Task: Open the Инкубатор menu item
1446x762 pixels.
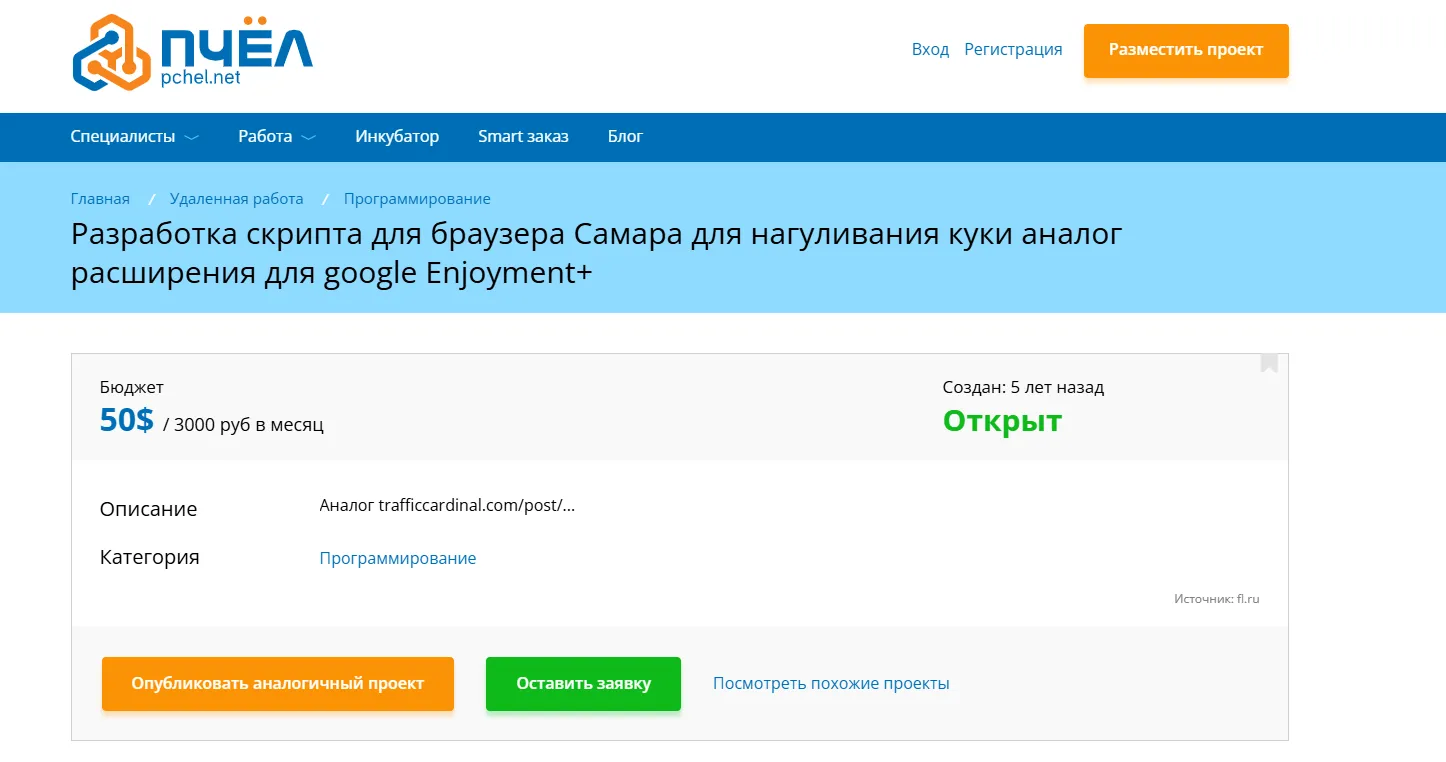Action: 397,137
